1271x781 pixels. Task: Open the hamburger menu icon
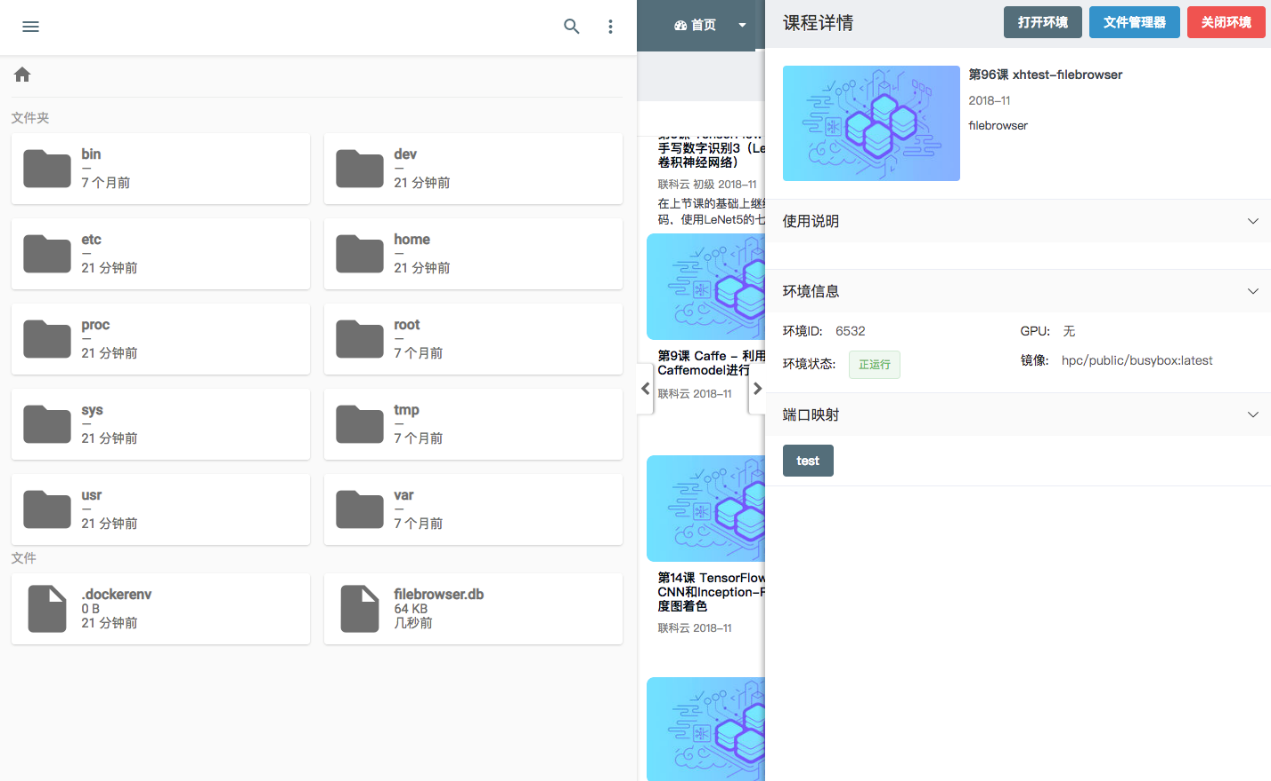(x=30, y=27)
